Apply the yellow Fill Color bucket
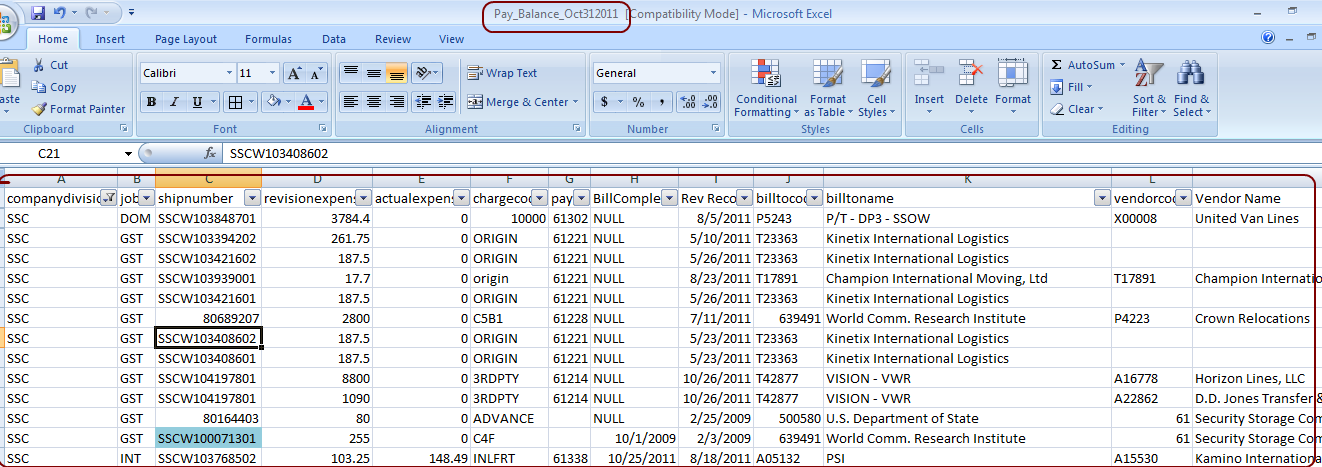 point(274,102)
